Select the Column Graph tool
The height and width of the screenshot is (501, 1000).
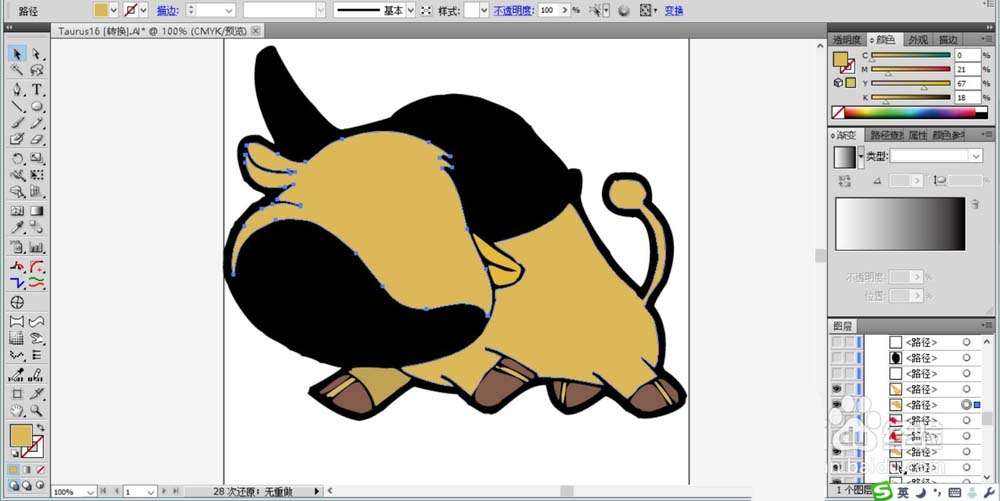point(36,247)
